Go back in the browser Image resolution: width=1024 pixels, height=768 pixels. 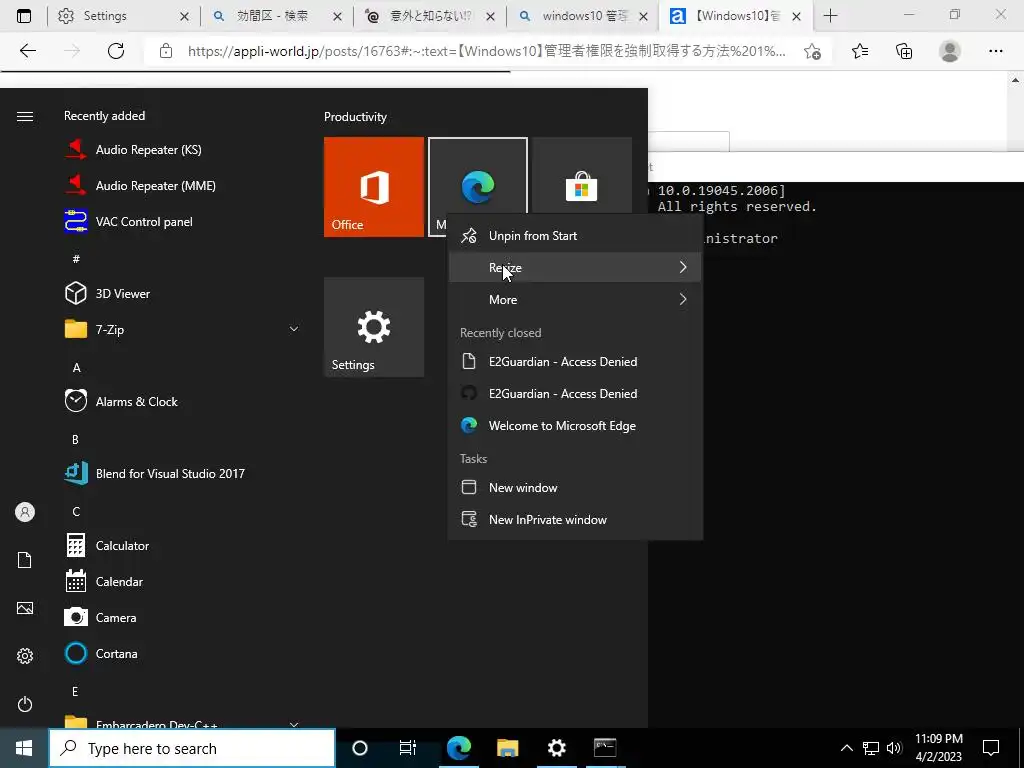click(x=27, y=51)
